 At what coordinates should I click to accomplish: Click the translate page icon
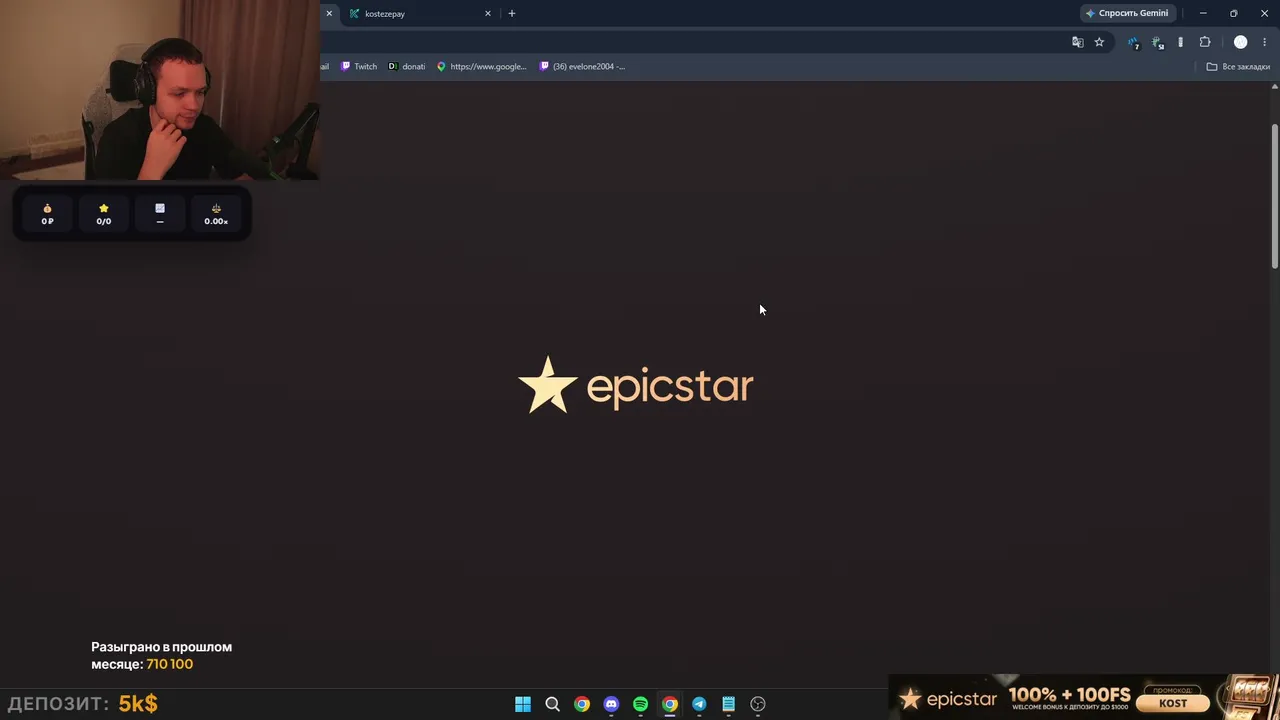point(1077,42)
